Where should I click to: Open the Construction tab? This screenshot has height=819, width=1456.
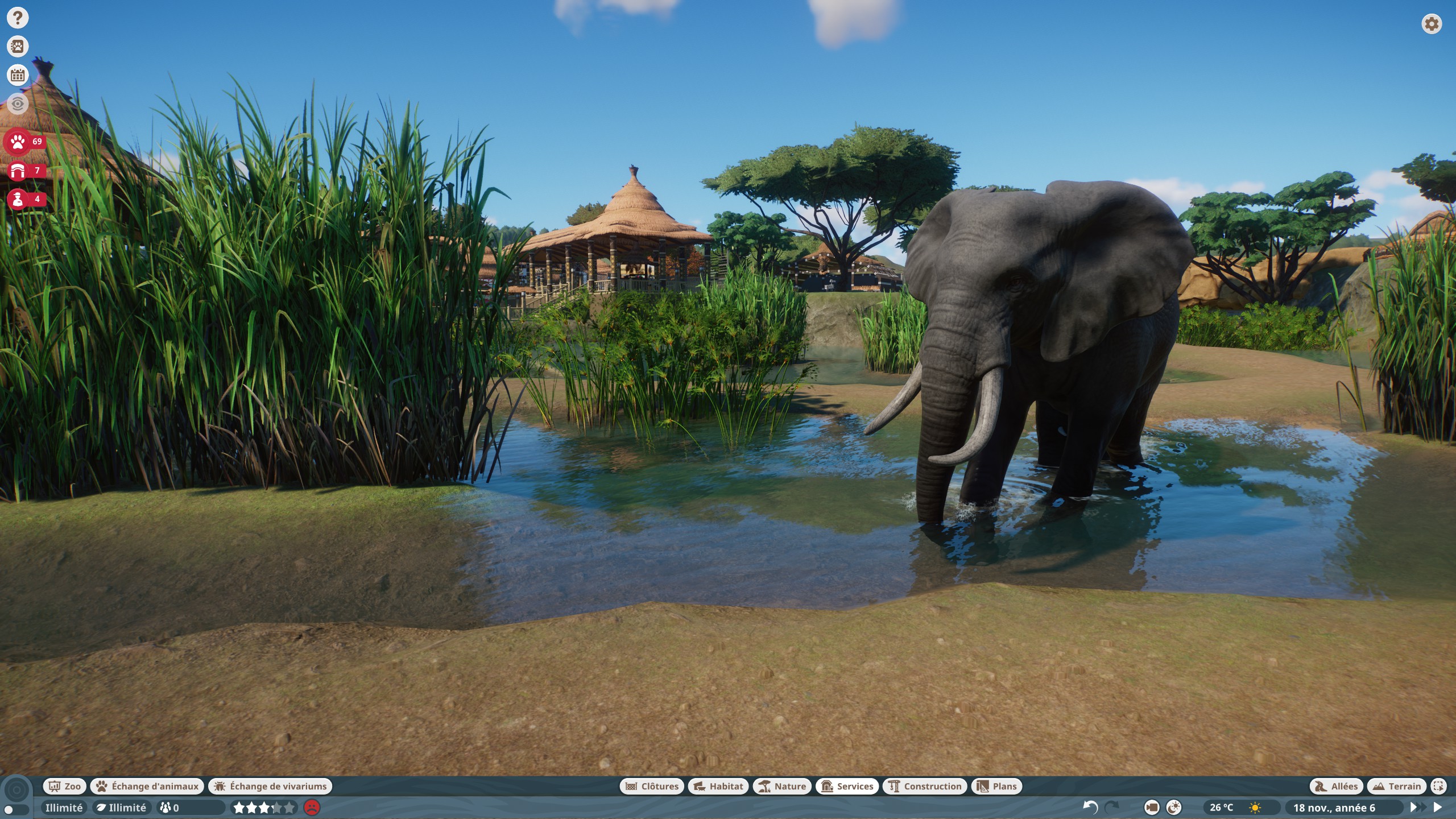[925, 786]
